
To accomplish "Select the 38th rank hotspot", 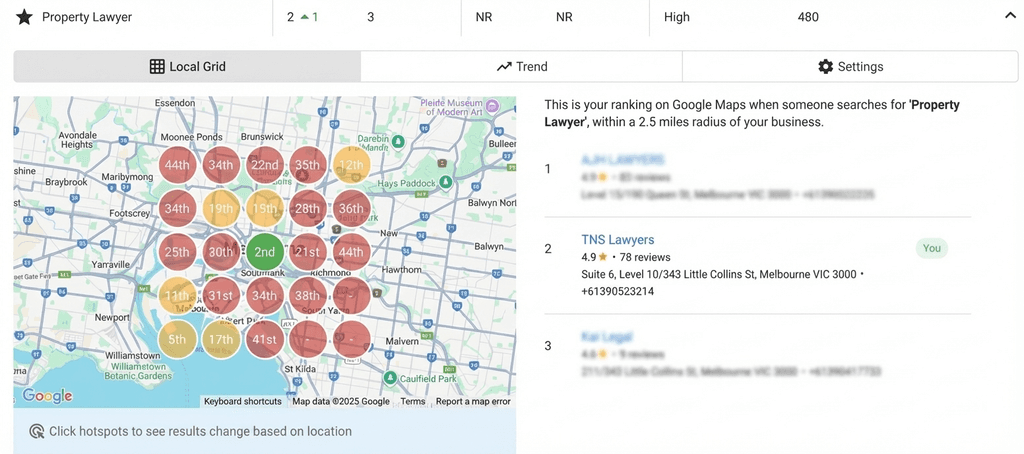I will (308, 296).
